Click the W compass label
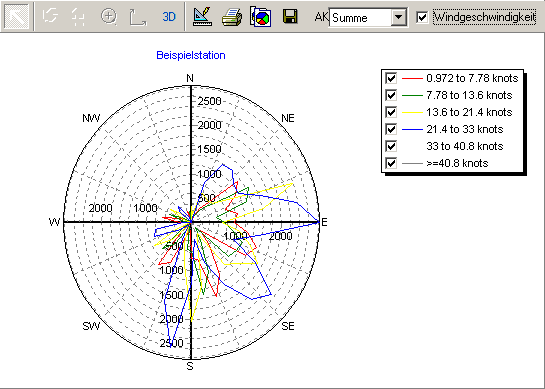 [55, 222]
